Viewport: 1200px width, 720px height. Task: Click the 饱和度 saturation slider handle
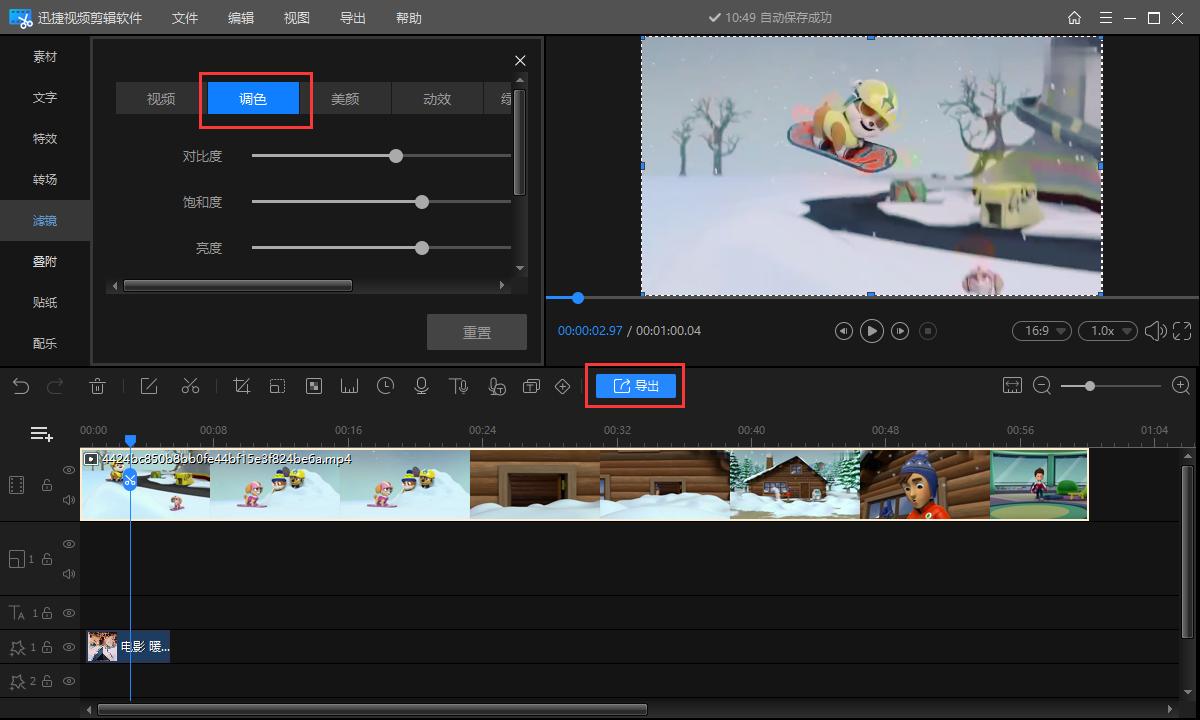pos(422,202)
